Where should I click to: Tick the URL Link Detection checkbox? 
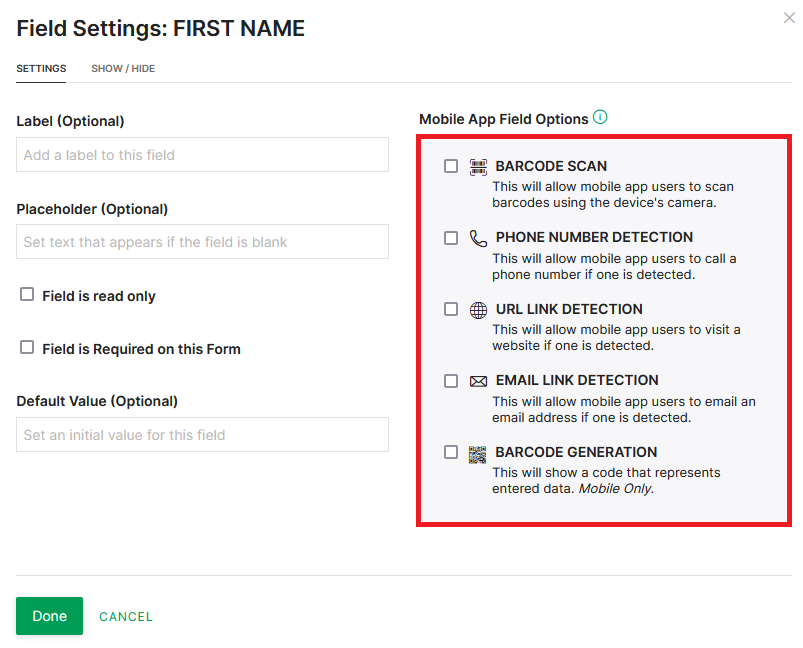coord(451,309)
